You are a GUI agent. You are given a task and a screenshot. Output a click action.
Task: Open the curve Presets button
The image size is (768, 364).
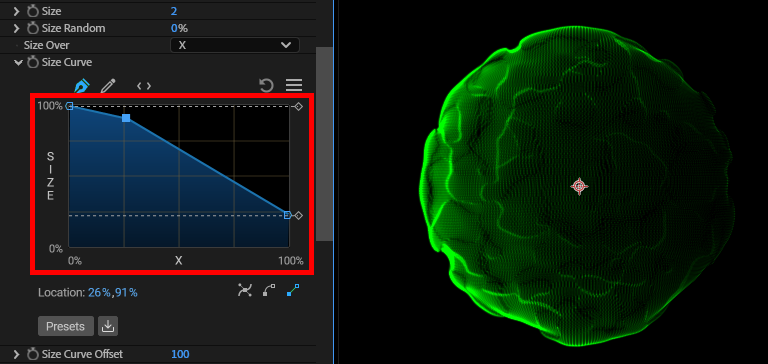[x=66, y=326]
